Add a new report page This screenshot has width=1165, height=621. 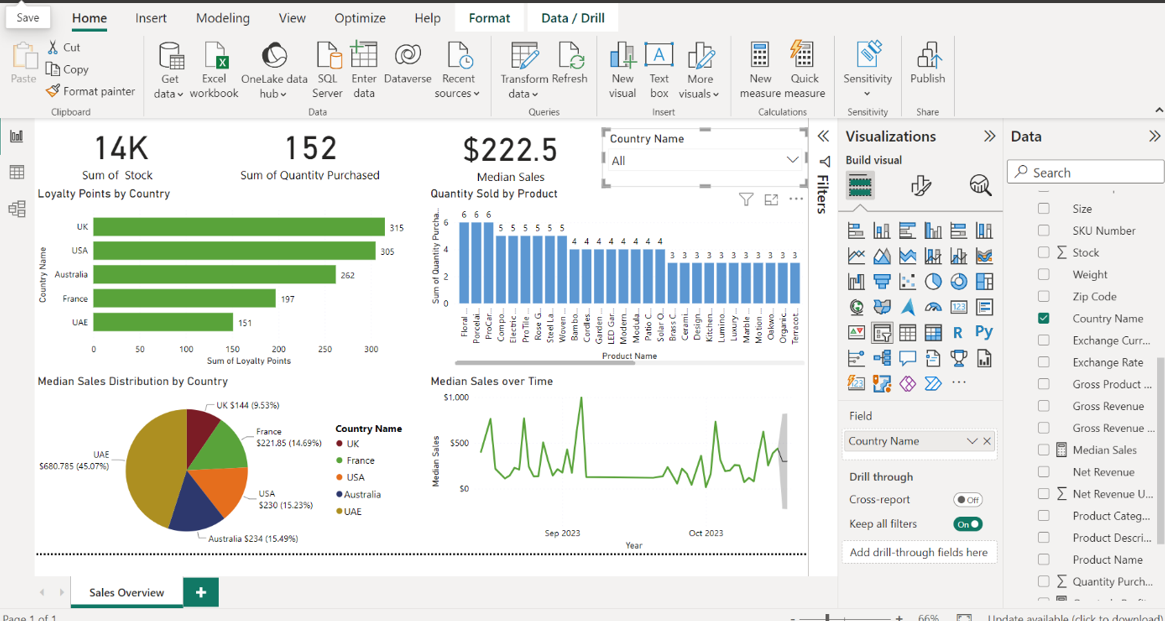[201, 592]
